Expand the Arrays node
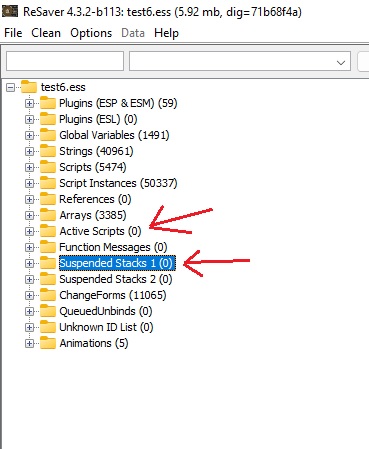The image size is (369, 449). coord(29,216)
